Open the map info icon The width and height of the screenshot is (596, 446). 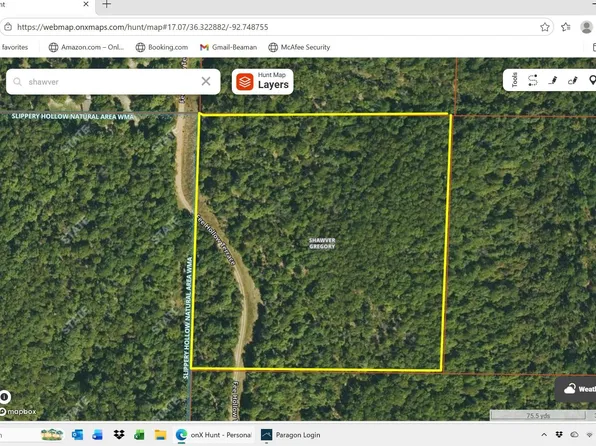click(5, 397)
